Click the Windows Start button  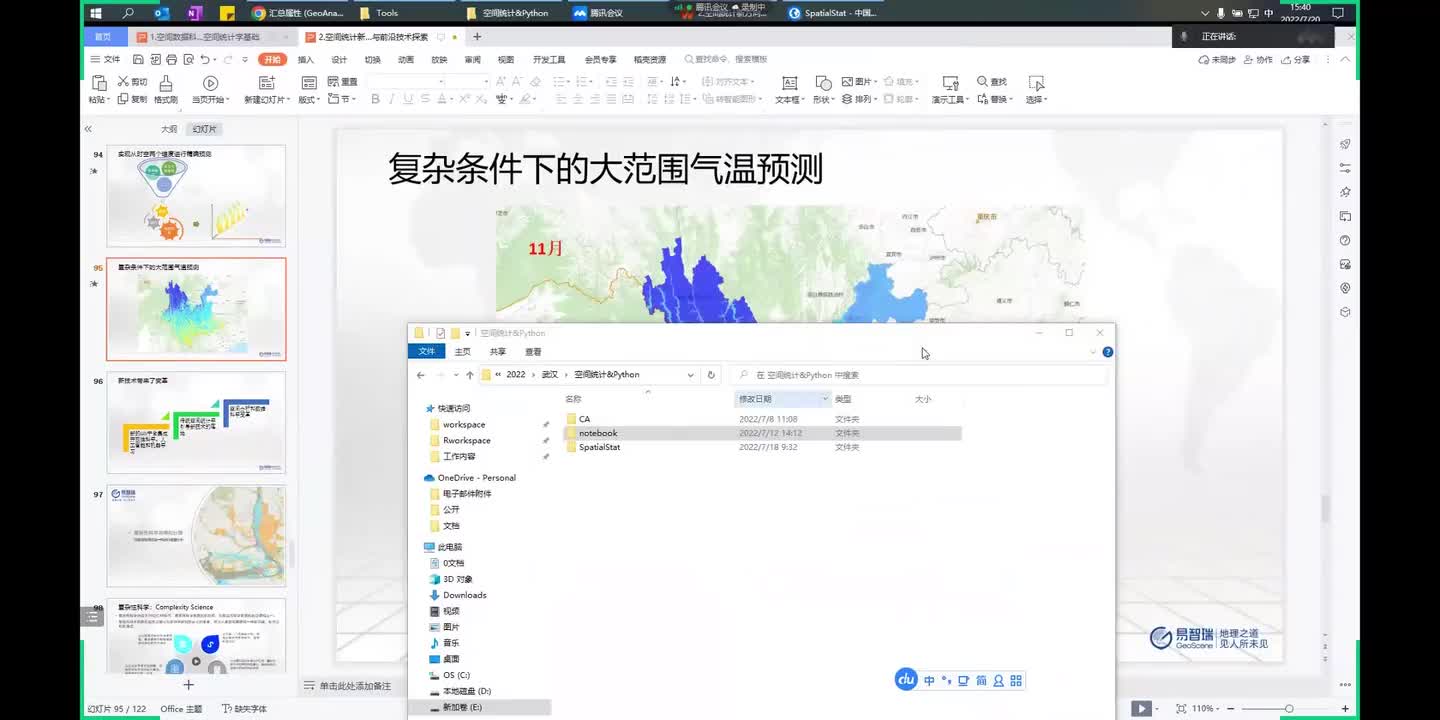click(x=96, y=13)
